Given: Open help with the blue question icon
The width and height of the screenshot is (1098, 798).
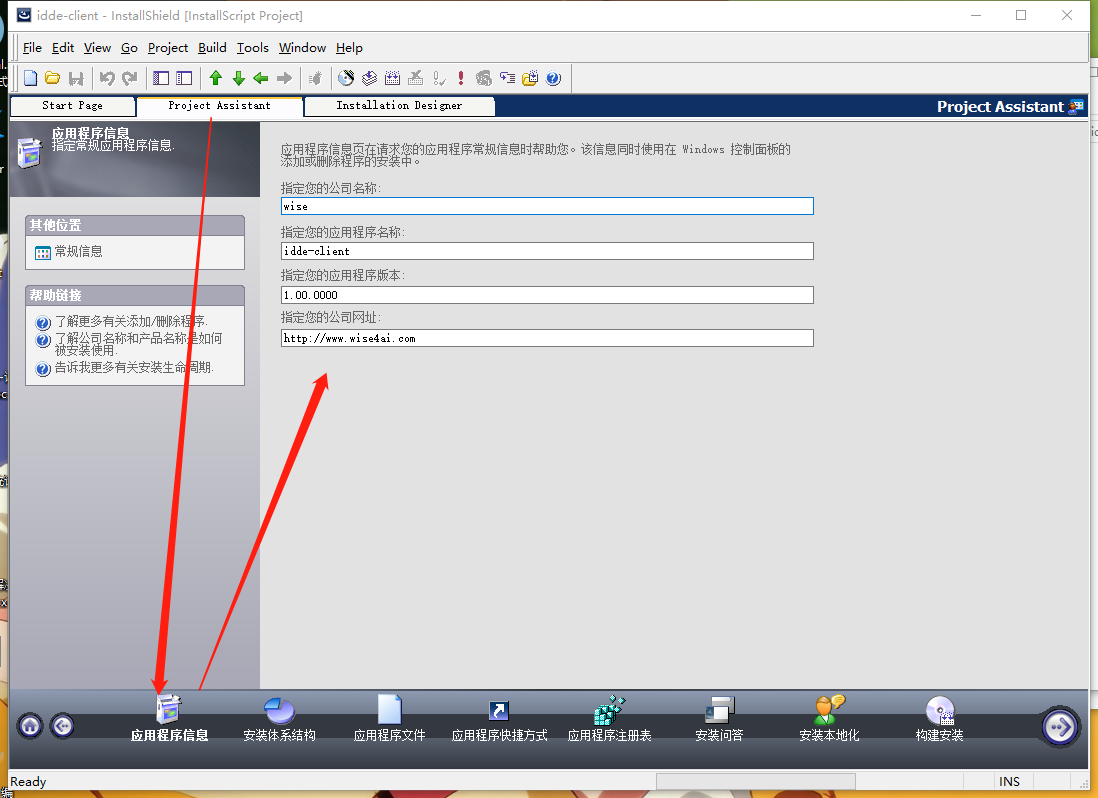Looking at the screenshot, I should [553, 78].
